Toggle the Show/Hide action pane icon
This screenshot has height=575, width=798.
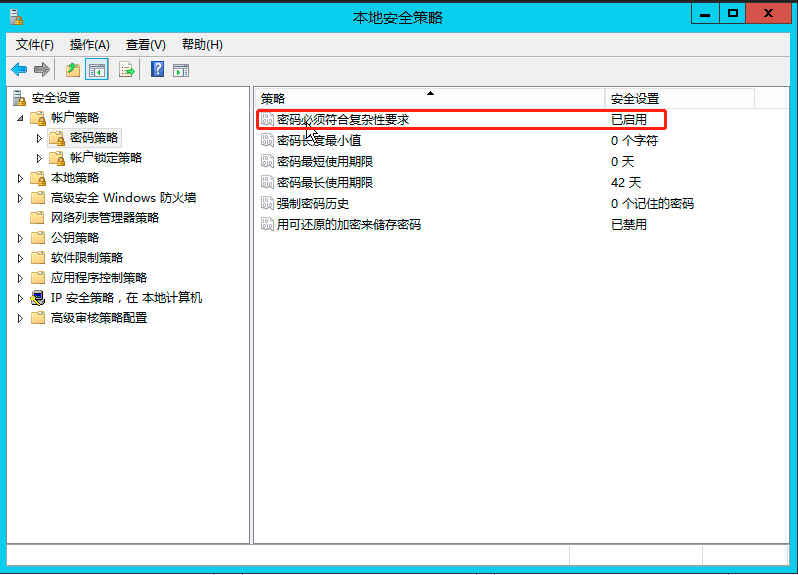tap(181, 70)
